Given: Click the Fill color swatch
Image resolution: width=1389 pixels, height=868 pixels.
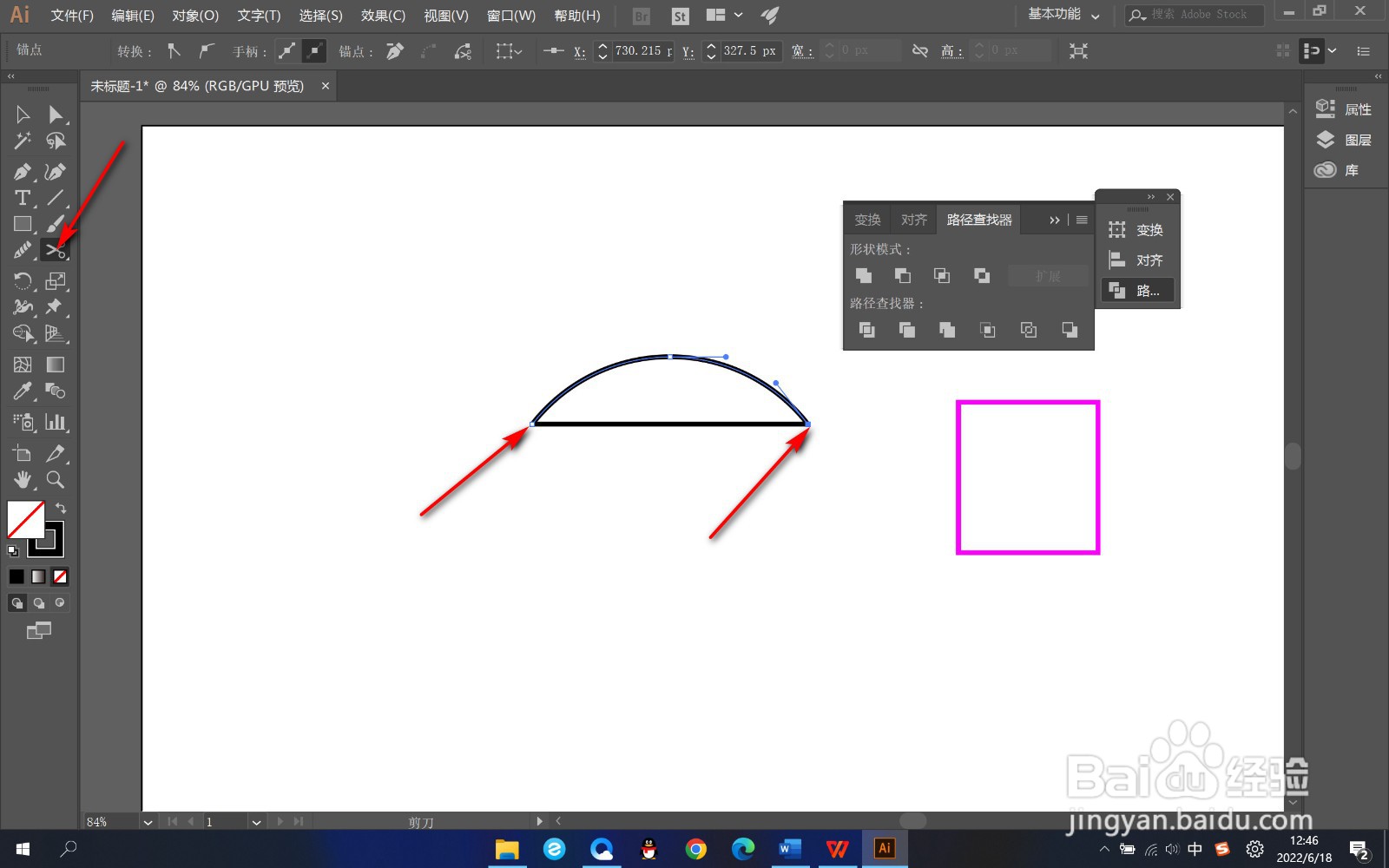Looking at the screenshot, I should click(25, 520).
